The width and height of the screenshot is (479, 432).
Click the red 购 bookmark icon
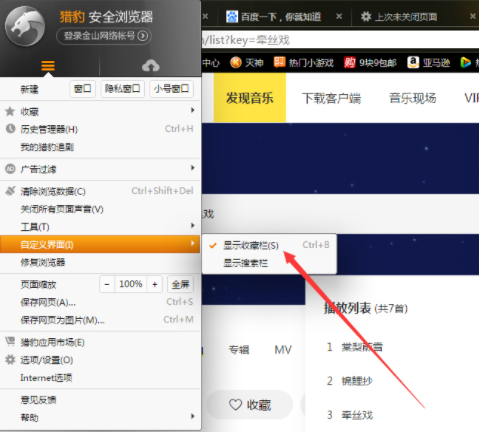pyautogui.click(x=350, y=62)
